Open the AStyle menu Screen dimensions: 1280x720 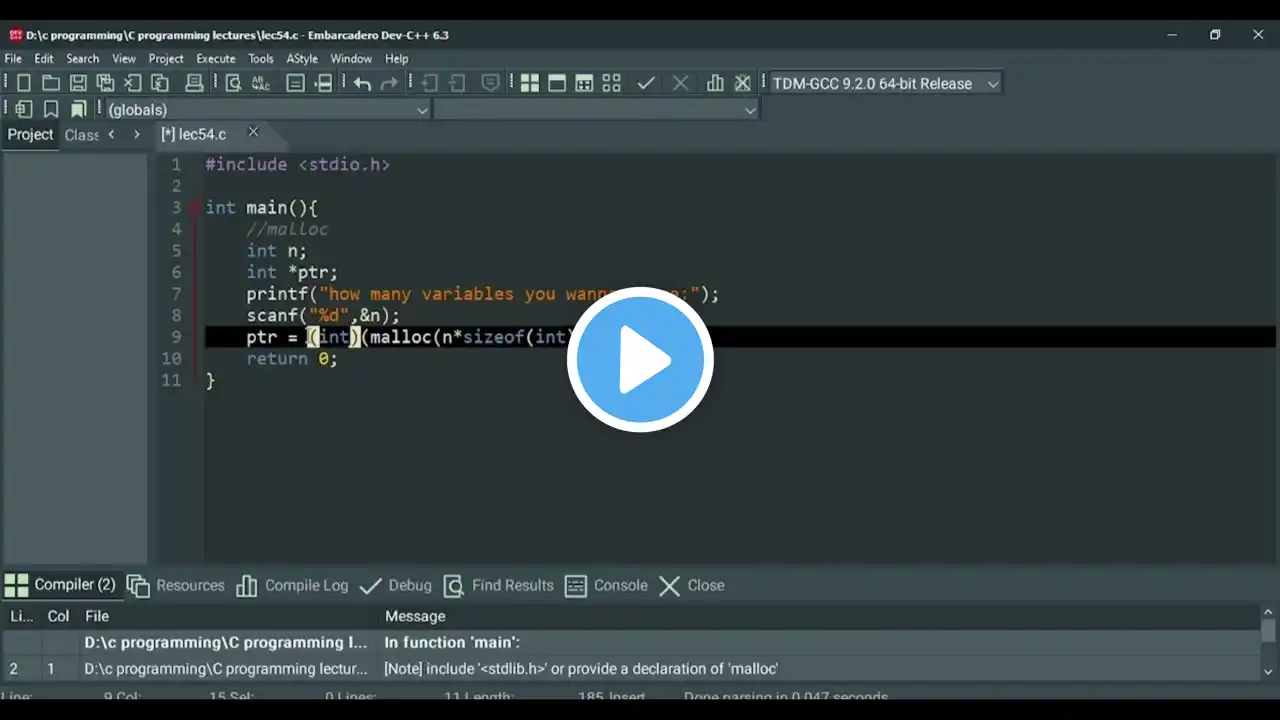pyautogui.click(x=303, y=59)
